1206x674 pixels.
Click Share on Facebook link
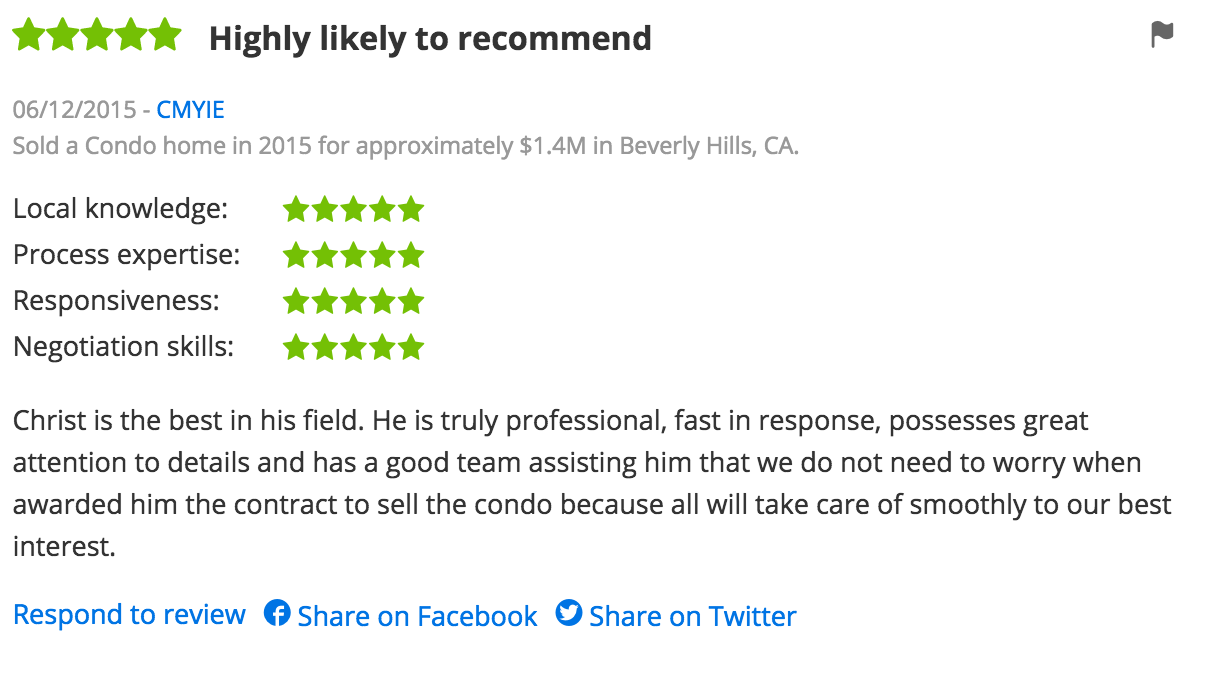click(417, 616)
